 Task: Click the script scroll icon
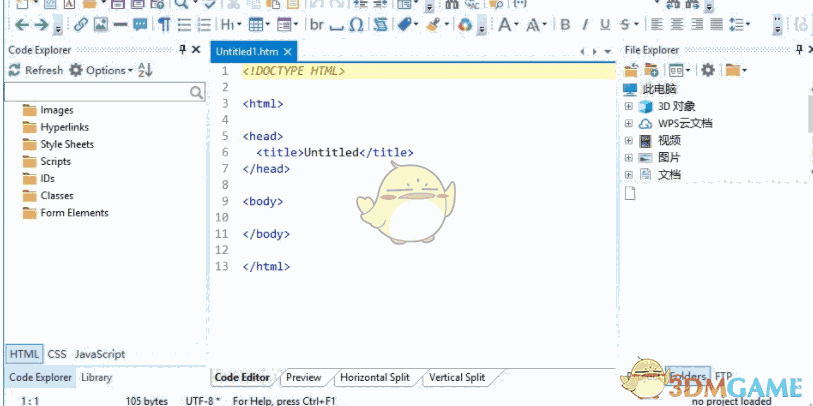pyautogui.click(x=381, y=24)
